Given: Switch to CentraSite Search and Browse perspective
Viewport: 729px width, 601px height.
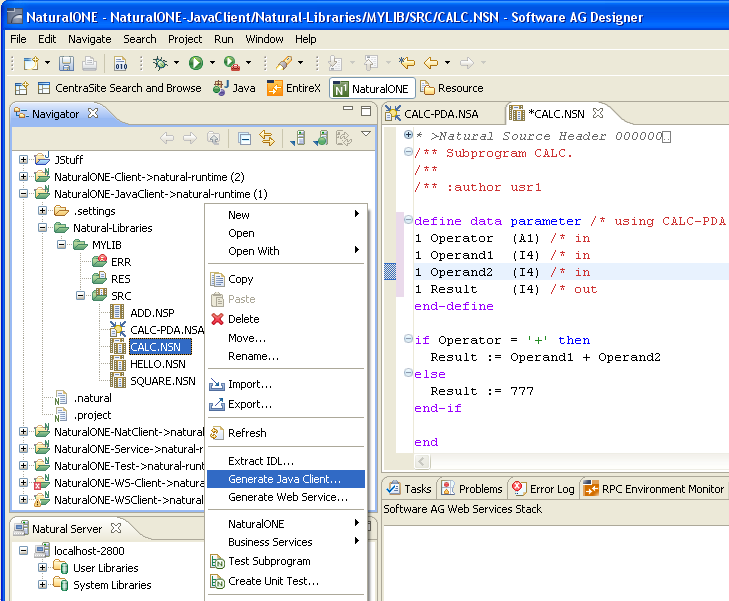Looking at the screenshot, I should coord(119,88).
